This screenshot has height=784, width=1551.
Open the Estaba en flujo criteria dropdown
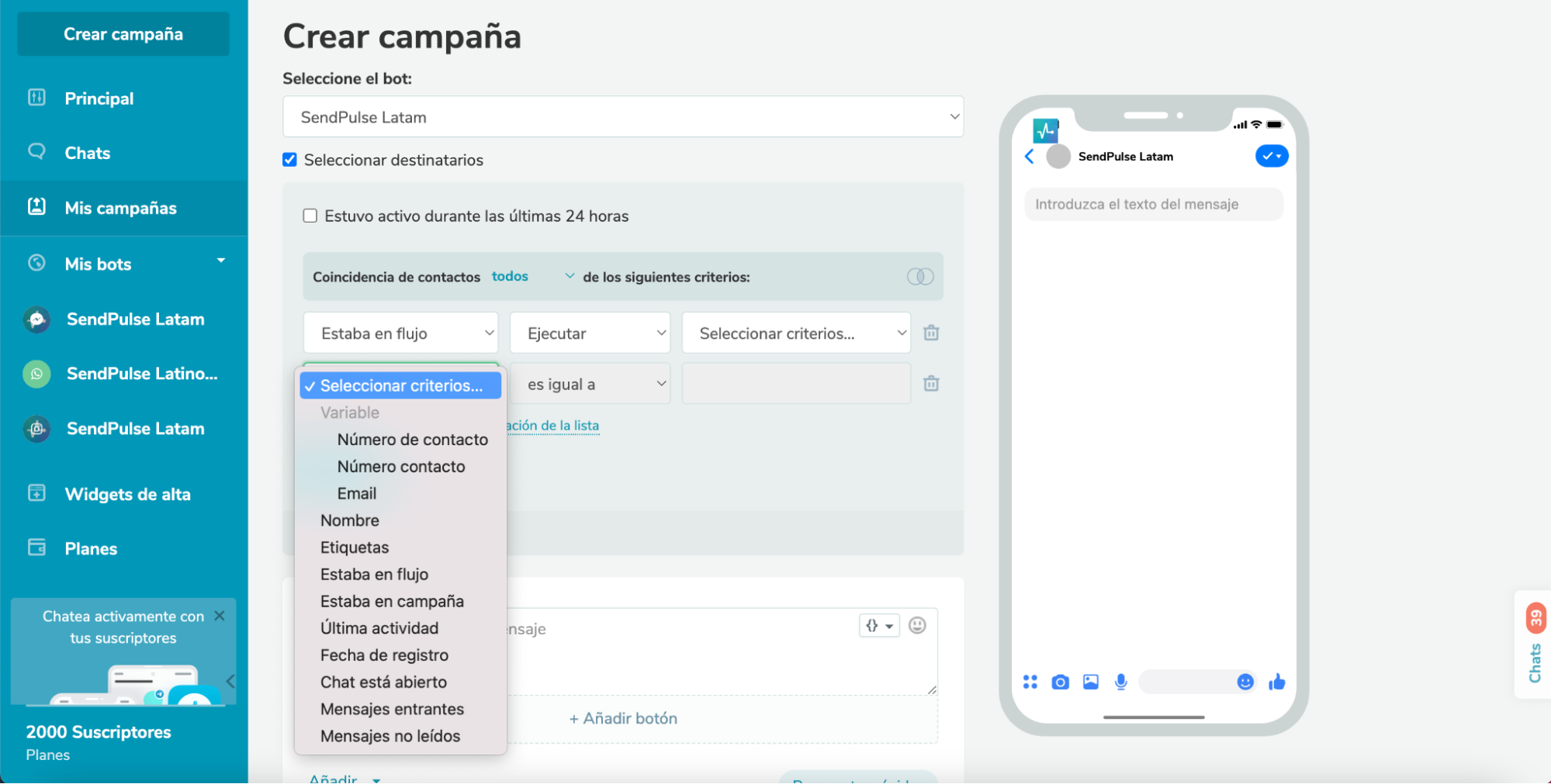tap(401, 333)
